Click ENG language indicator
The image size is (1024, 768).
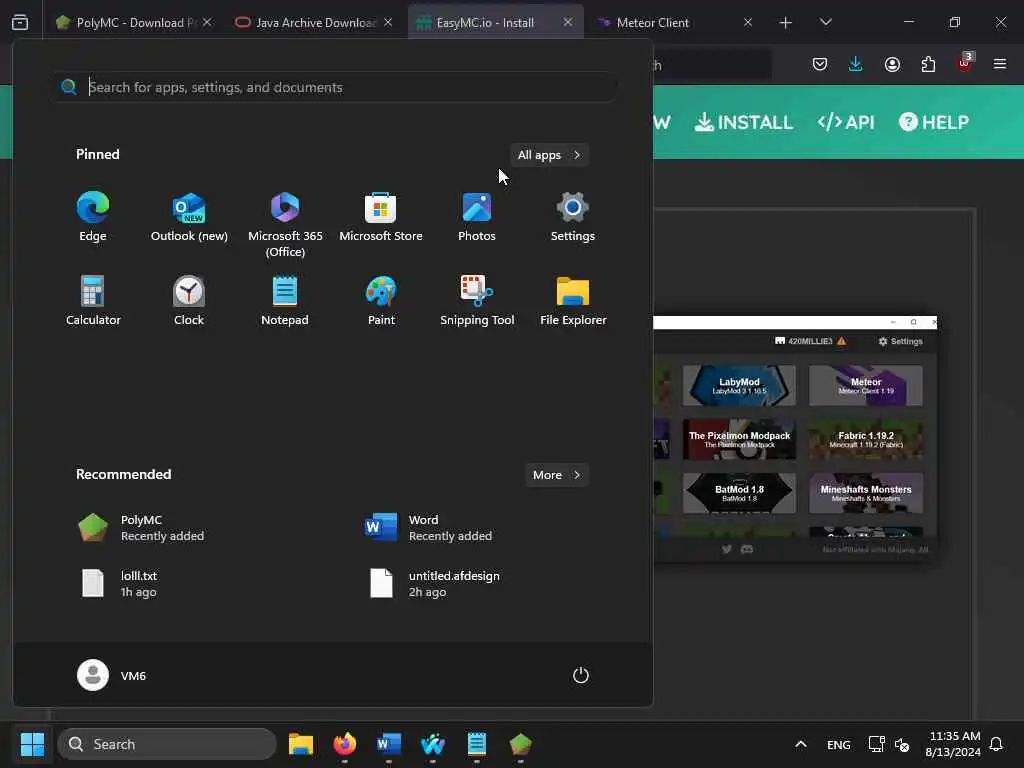(x=839, y=744)
